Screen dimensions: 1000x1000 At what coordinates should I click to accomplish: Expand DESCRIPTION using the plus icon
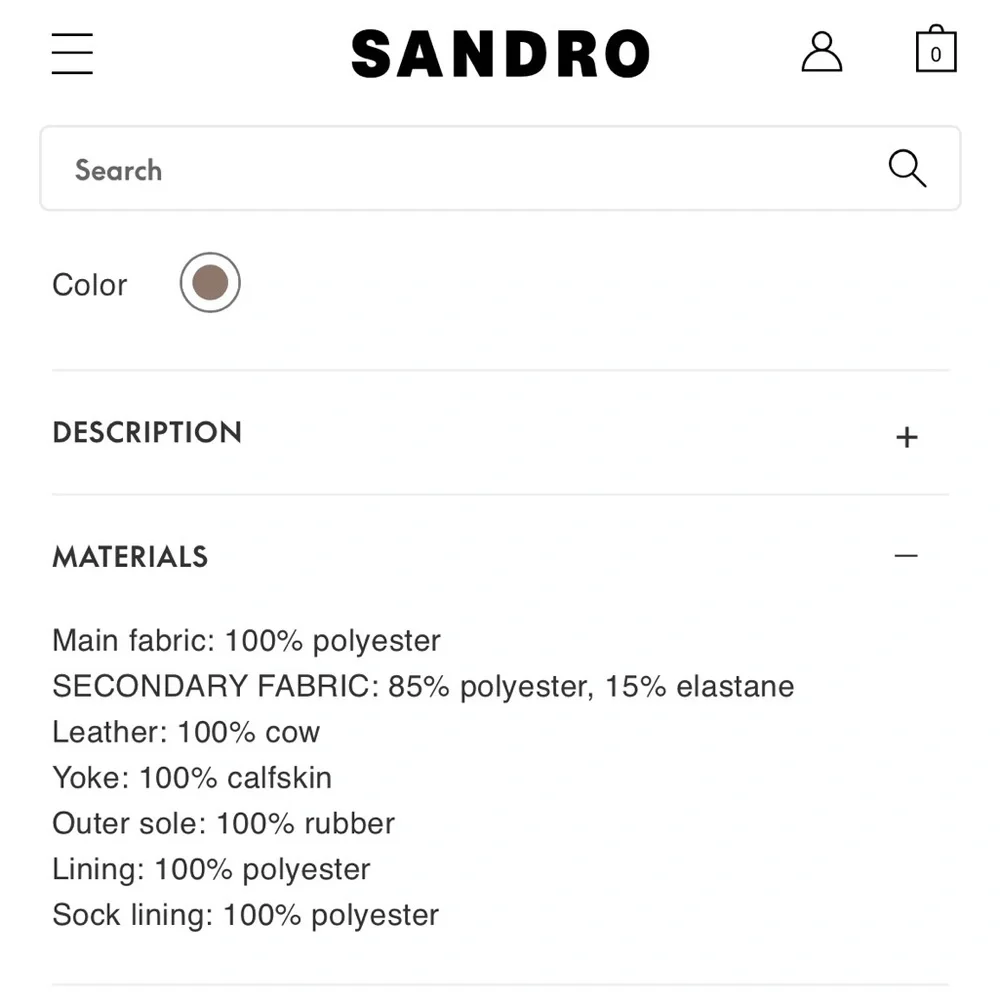point(906,436)
